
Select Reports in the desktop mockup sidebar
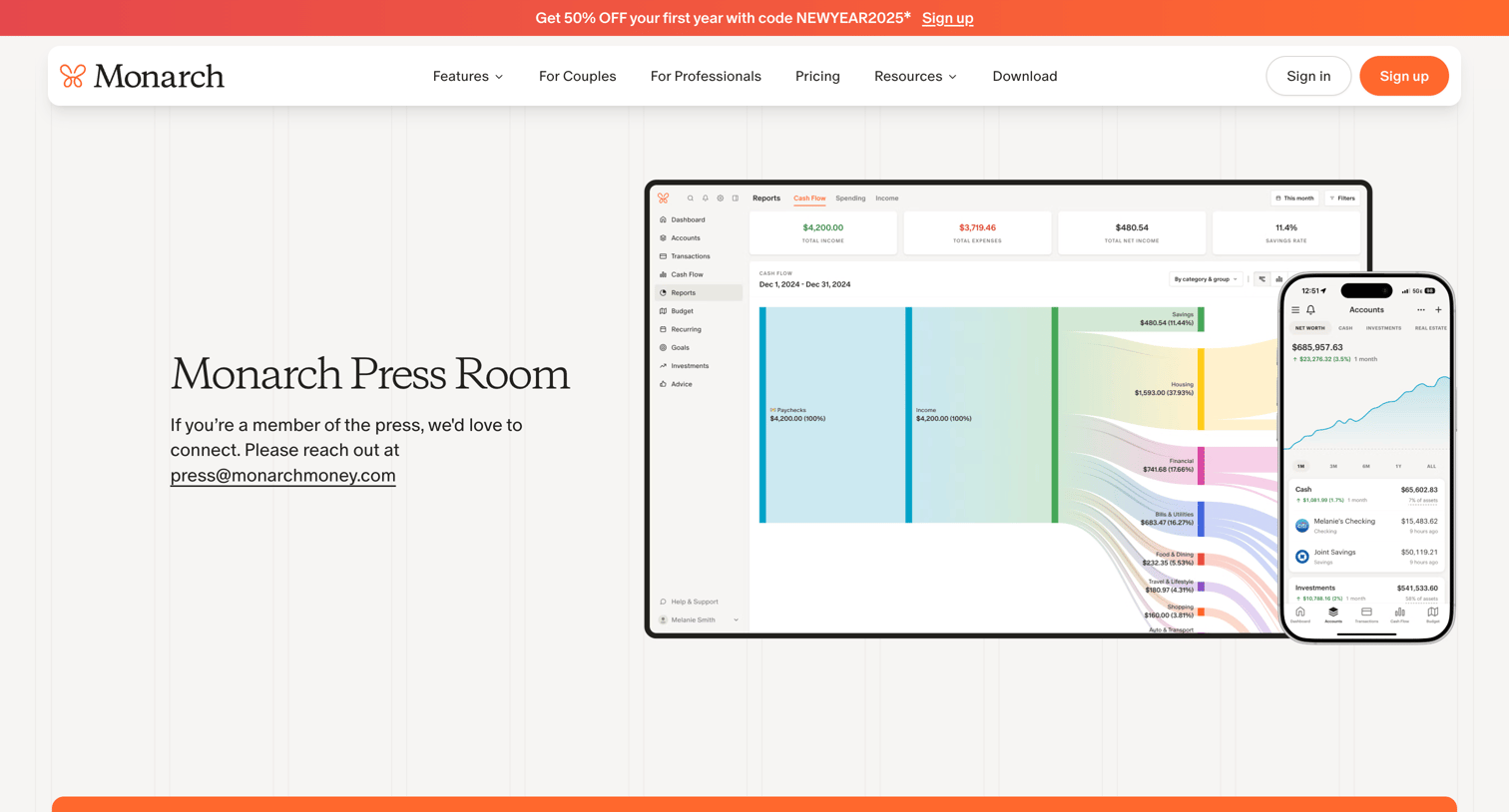point(698,293)
